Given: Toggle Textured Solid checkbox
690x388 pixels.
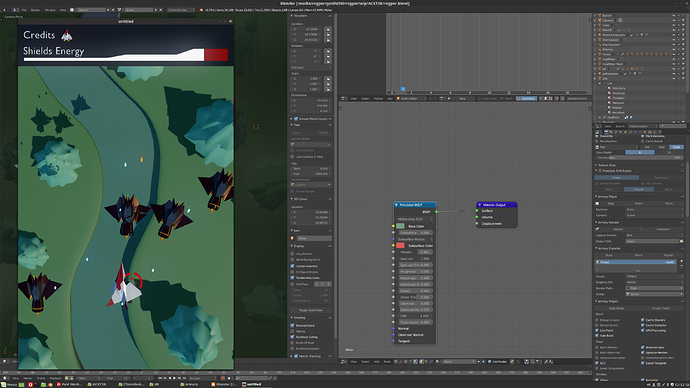Looking at the screenshot, I should [x=293, y=326].
